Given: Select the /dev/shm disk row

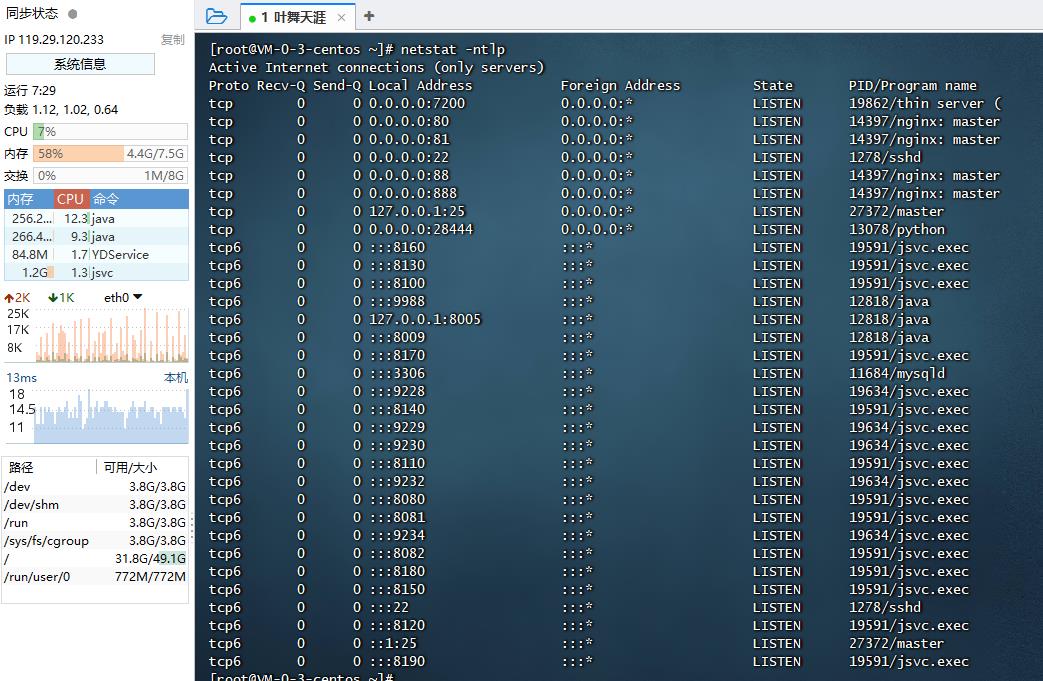Looking at the screenshot, I should [x=95, y=505].
